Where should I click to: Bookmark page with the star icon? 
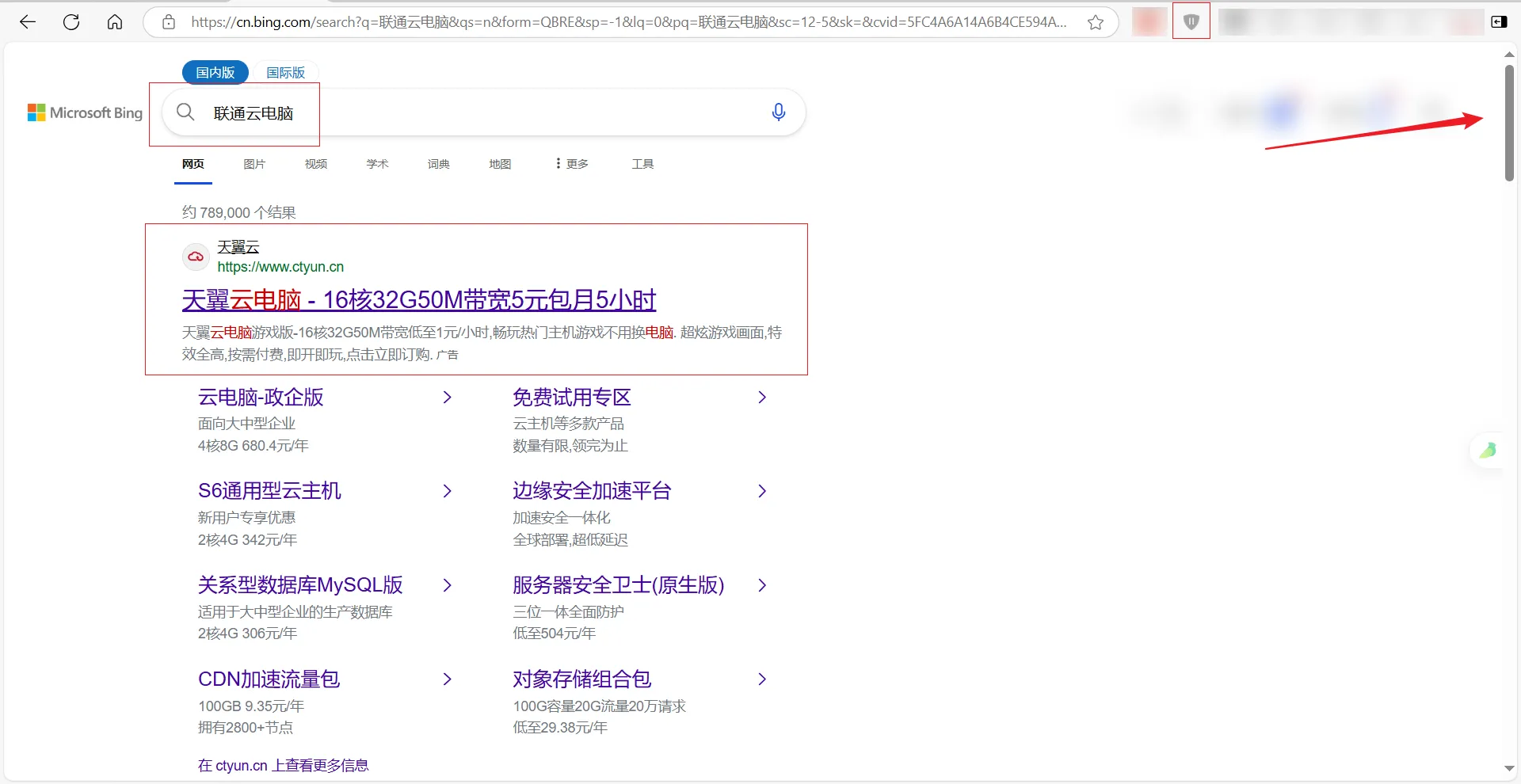(1096, 22)
